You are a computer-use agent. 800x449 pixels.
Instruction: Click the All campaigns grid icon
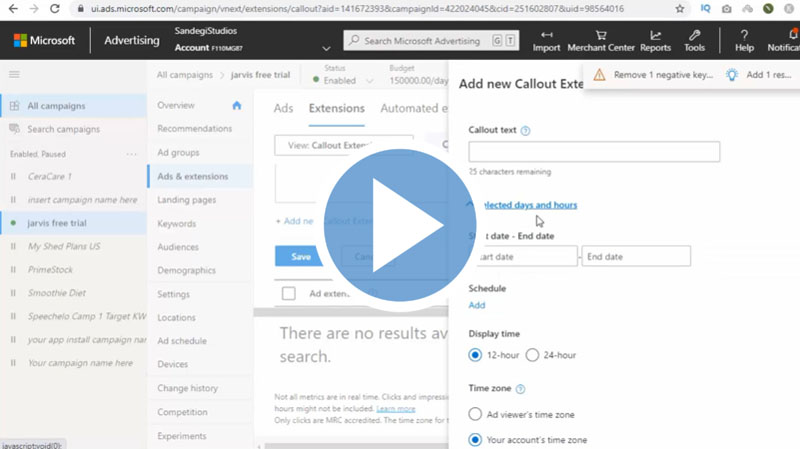coord(14,106)
